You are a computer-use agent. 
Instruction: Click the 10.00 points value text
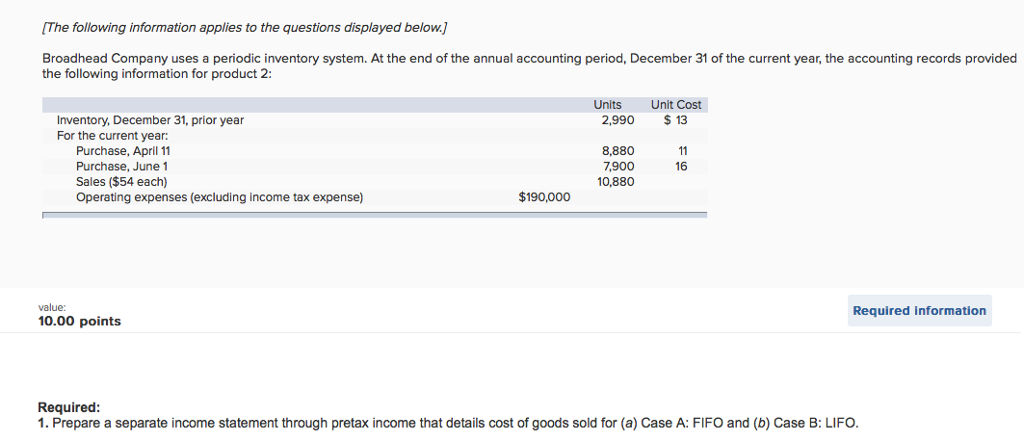[79, 321]
